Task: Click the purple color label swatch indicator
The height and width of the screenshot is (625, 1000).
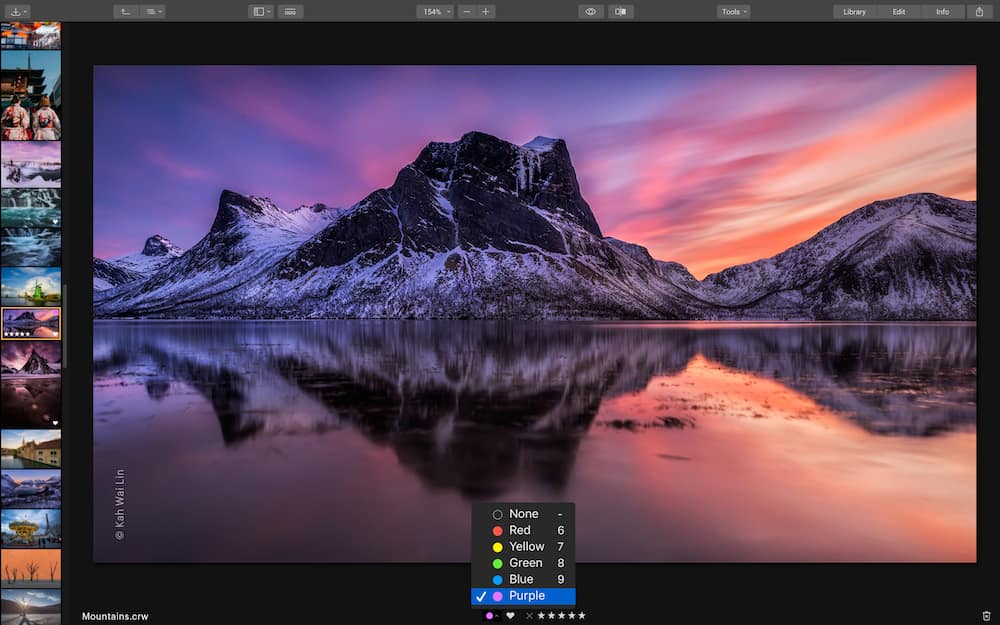Action: click(x=490, y=616)
